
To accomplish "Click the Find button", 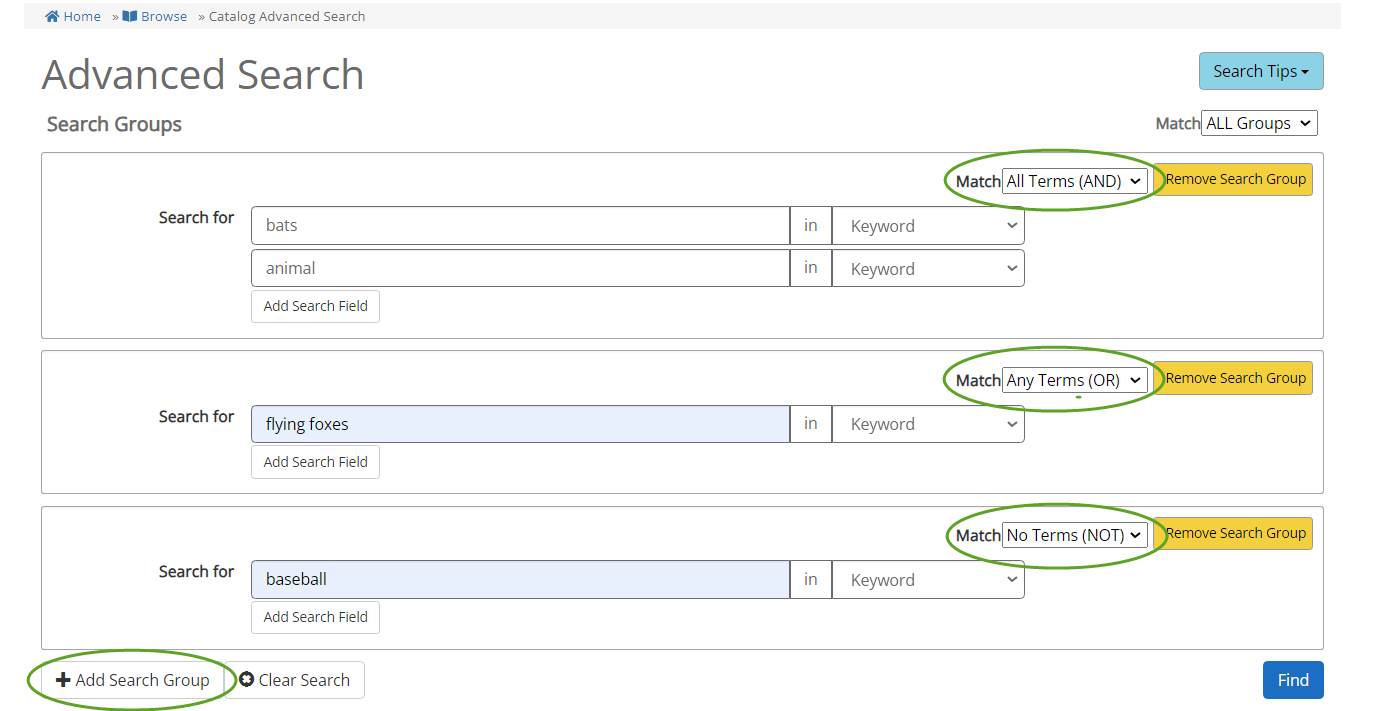I will 1292,680.
